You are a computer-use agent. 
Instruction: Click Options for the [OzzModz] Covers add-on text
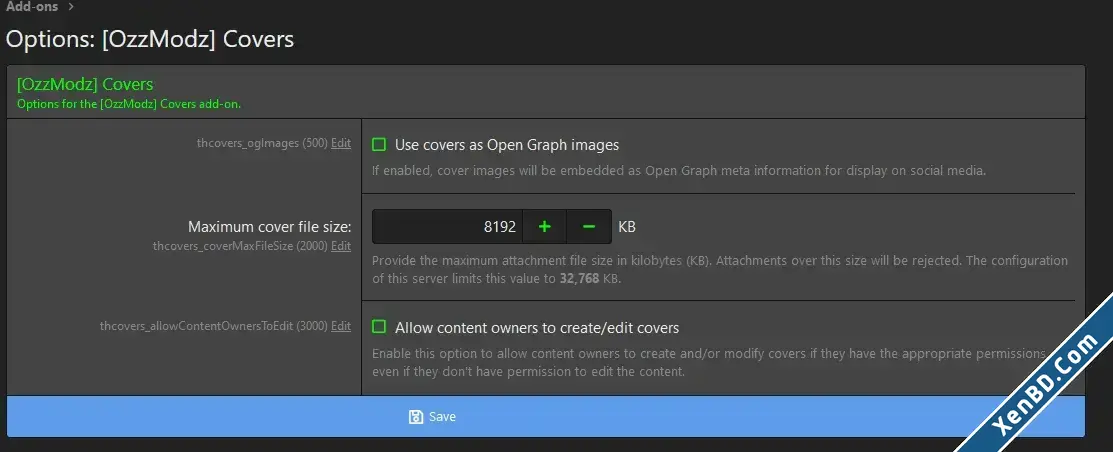128,104
